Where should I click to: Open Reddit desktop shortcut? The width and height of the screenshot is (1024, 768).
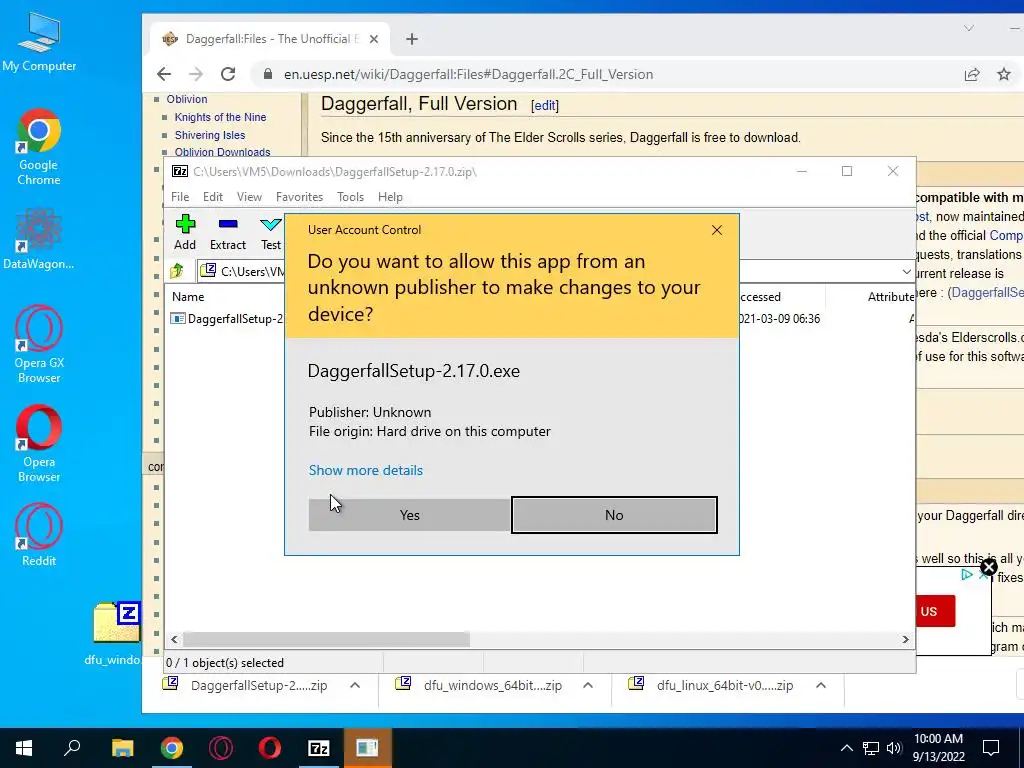click(x=39, y=534)
